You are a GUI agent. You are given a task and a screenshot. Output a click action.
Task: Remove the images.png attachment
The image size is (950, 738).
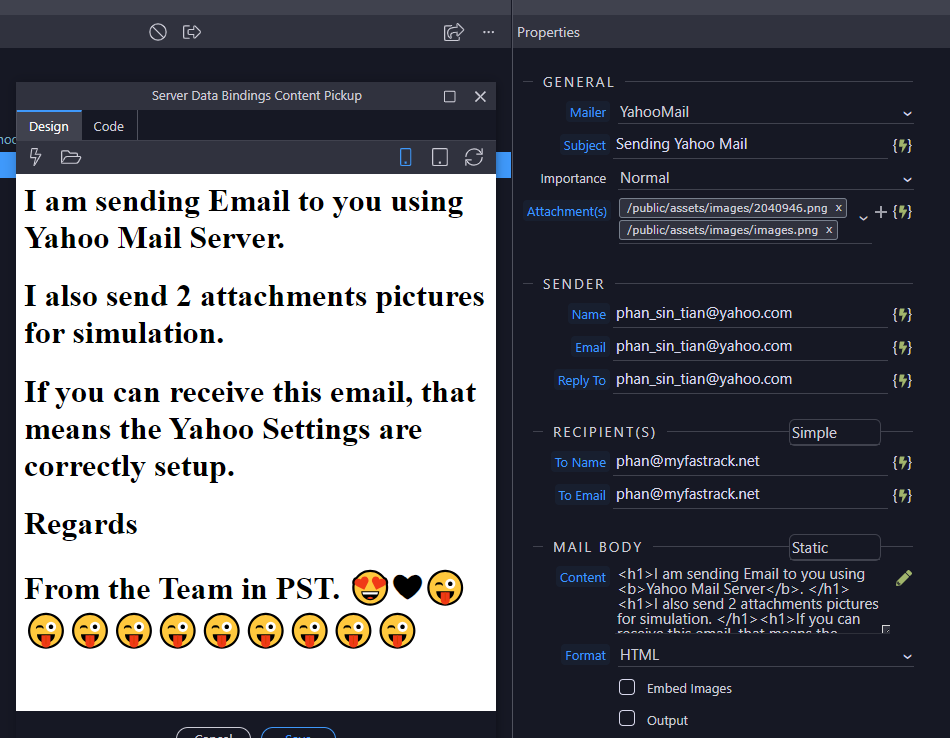click(829, 230)
